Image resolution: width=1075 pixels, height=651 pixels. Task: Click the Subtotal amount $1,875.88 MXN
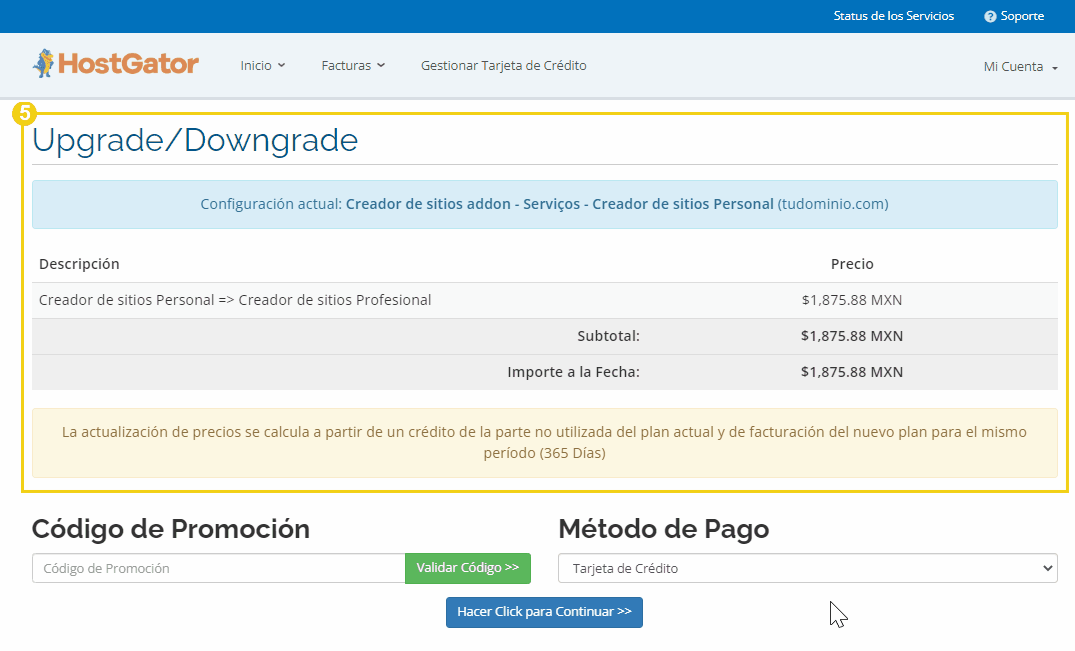pos(852,336)
